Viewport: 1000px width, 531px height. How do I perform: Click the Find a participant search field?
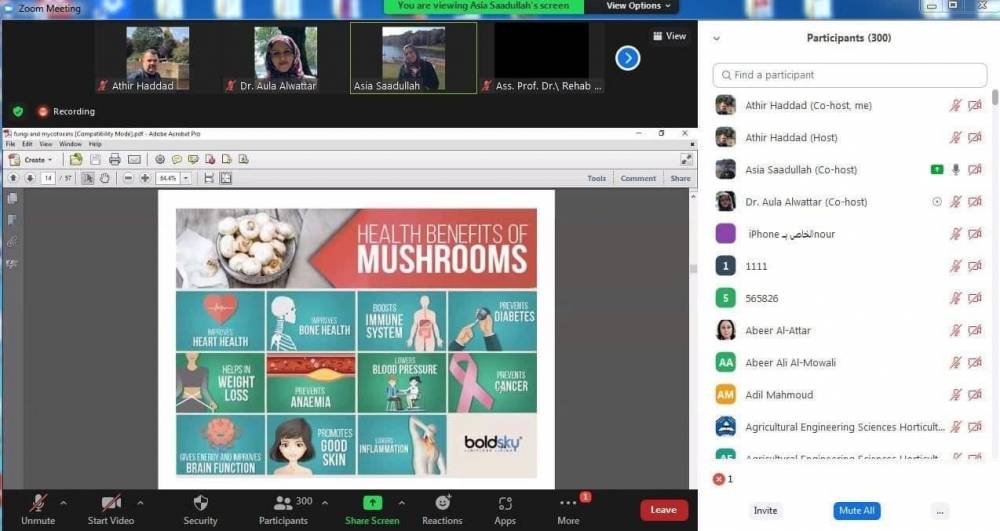[850, 75]
